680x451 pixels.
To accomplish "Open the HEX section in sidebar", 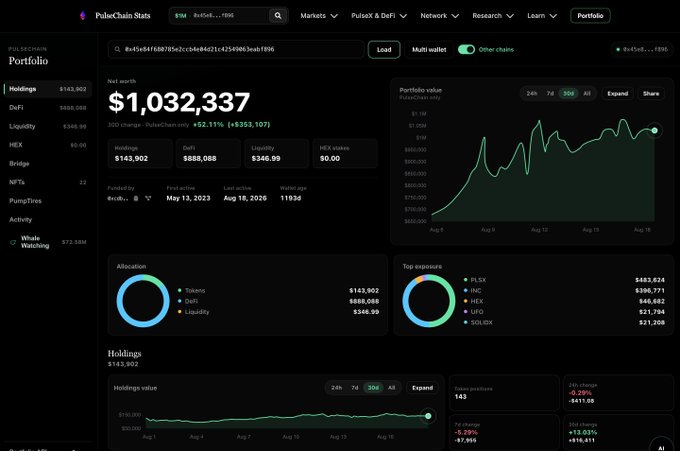I will 48,145.
